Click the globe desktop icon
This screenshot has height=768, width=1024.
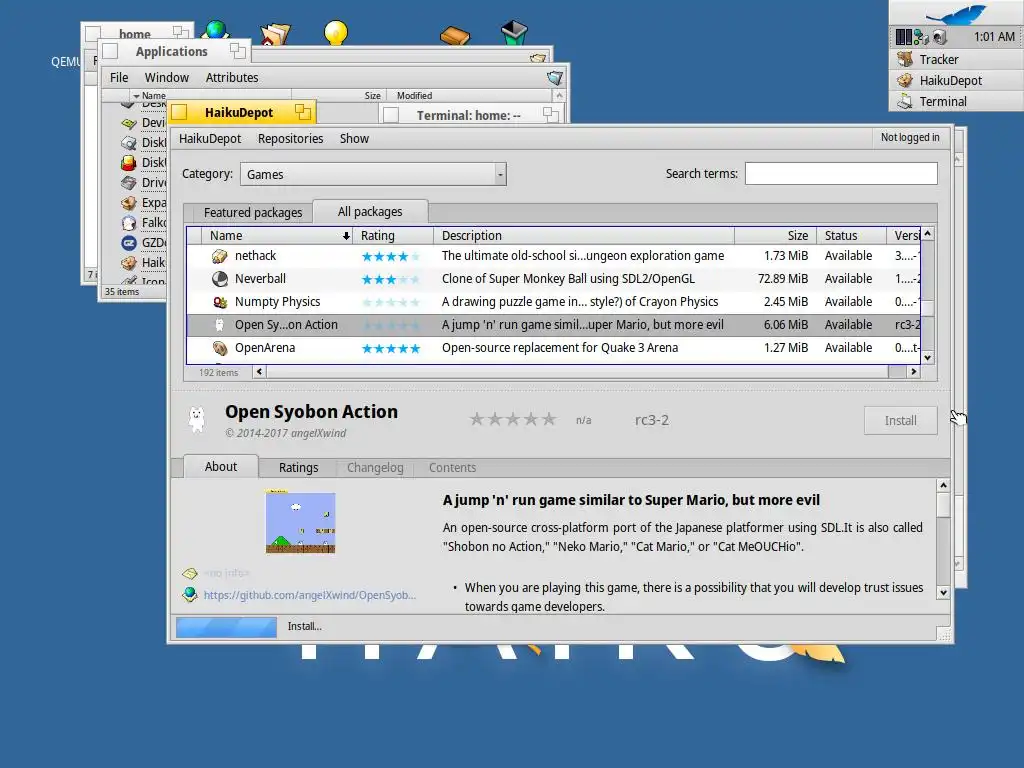(216, 29)
